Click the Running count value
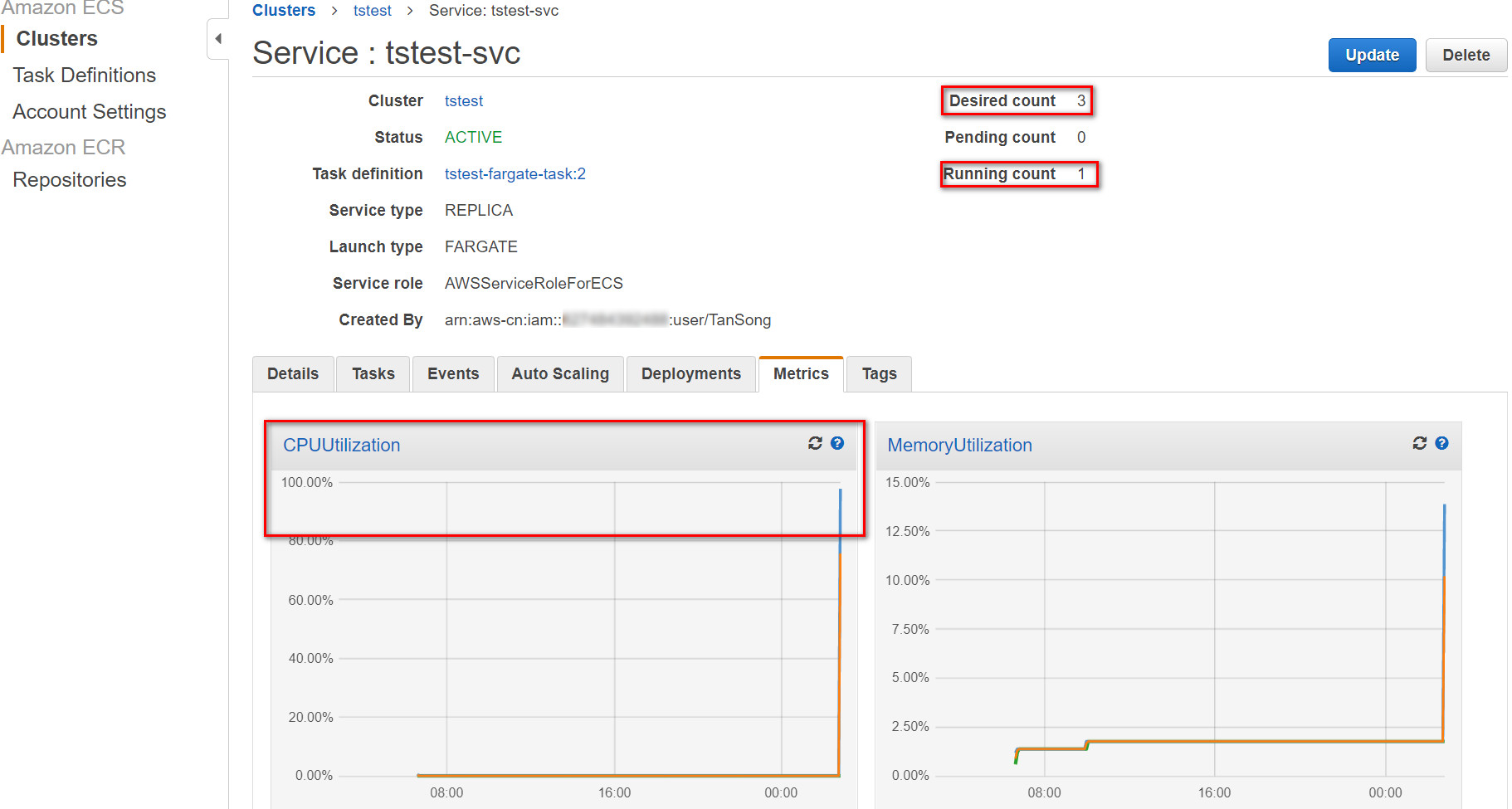1512x809 pixels. point(1081,173)
